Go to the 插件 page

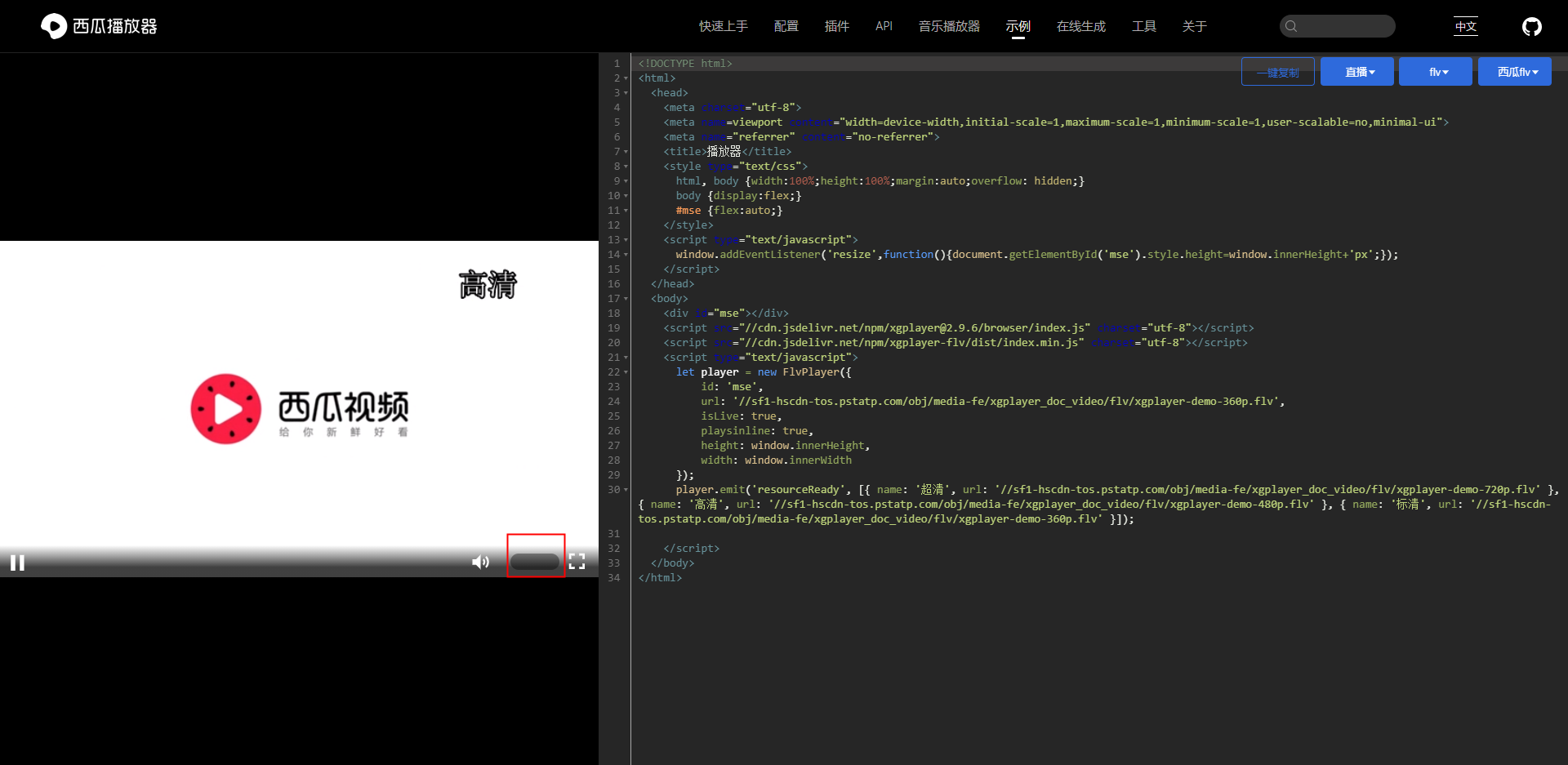[837, 26]
